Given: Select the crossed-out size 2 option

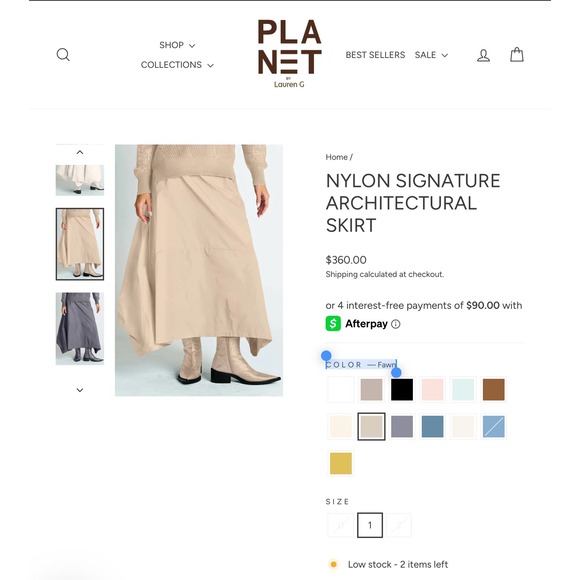Looking at the screenshot, I should (x=399, y=525).
